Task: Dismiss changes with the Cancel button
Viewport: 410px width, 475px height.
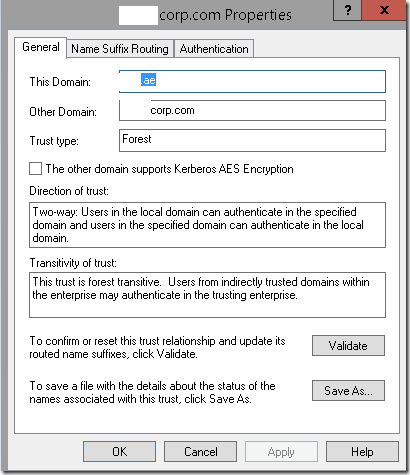Action: tap(201, 452)
